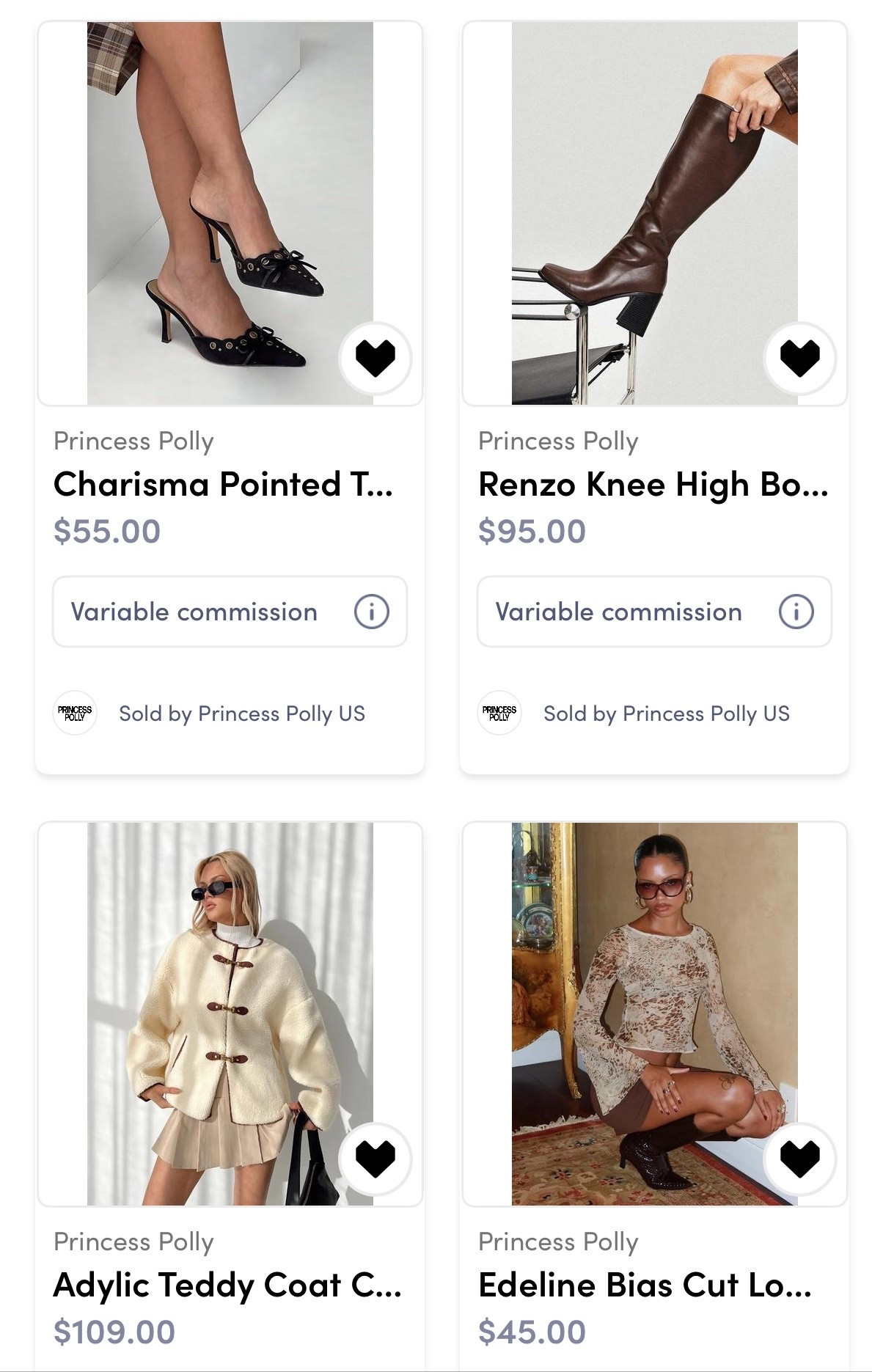Tap Sold by Princess Polly US under heels
The width and height of the screenshot is (872, 1372).
click(242, 713)
